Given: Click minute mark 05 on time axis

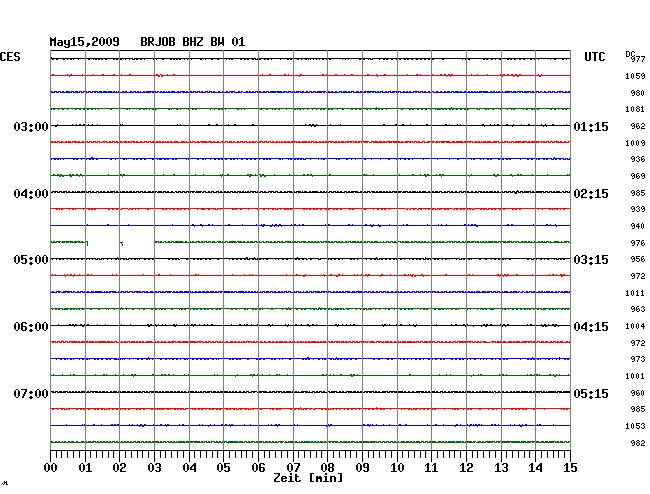Looking at the screenshot, I should point(223,467).
